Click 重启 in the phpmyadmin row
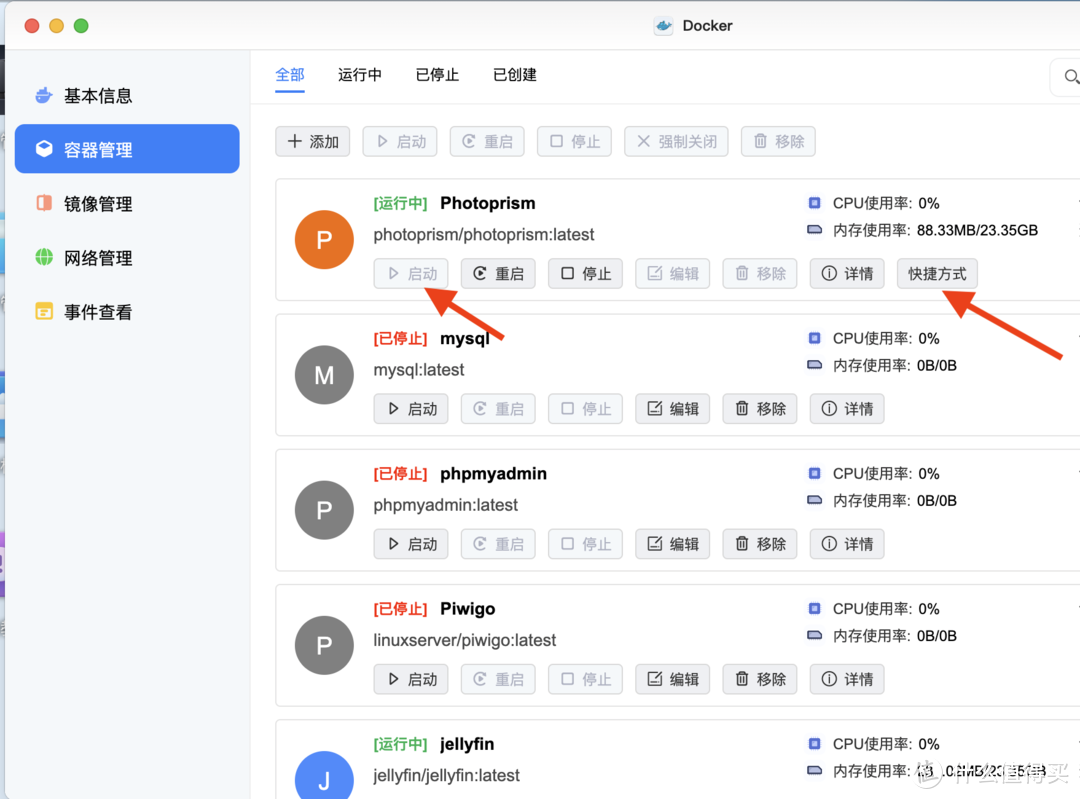The height and width of the screenshot is (799, 1080). [x=498, y=543]
